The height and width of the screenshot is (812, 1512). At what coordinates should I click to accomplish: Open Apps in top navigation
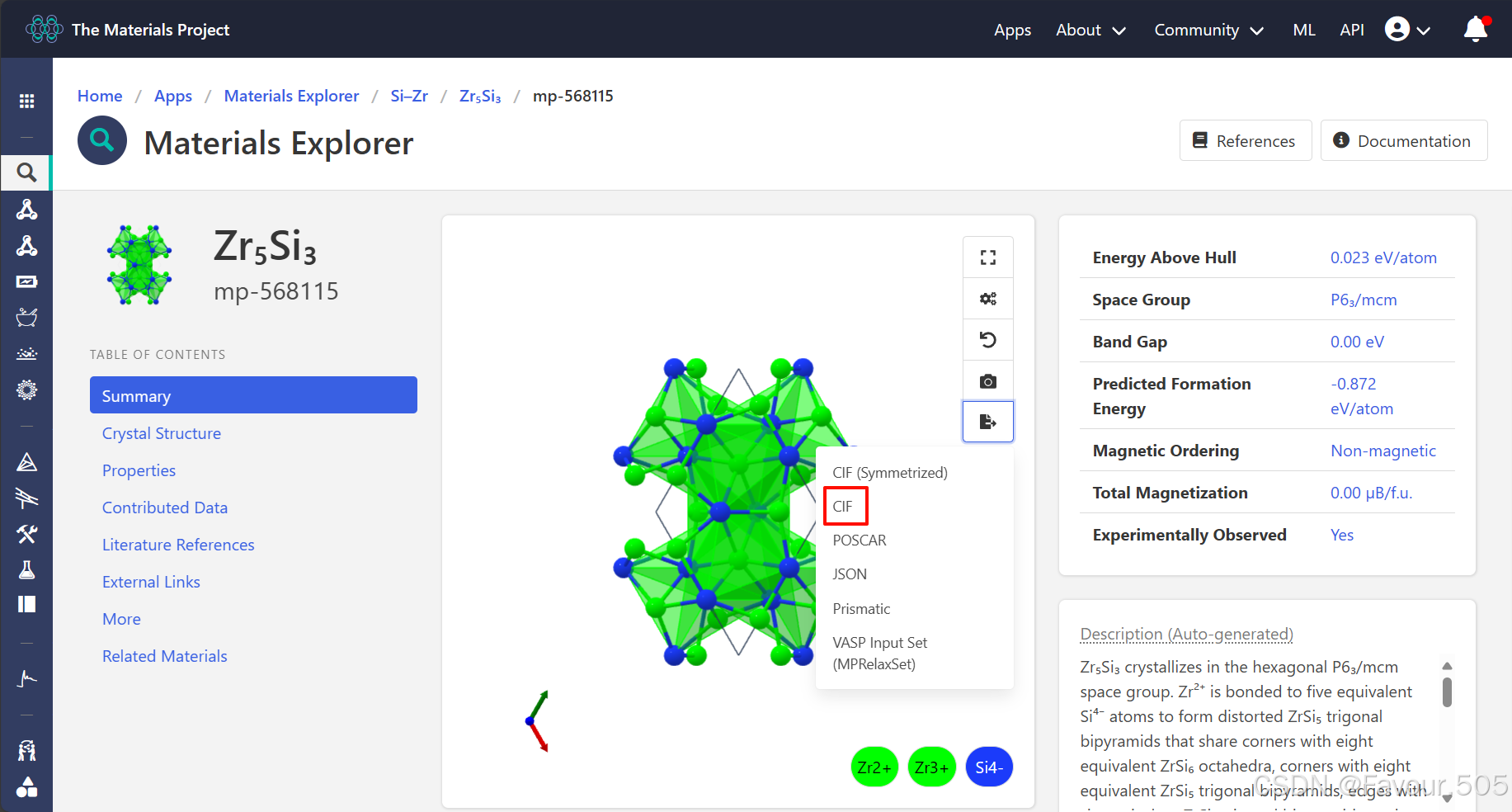click(1012, 30)
